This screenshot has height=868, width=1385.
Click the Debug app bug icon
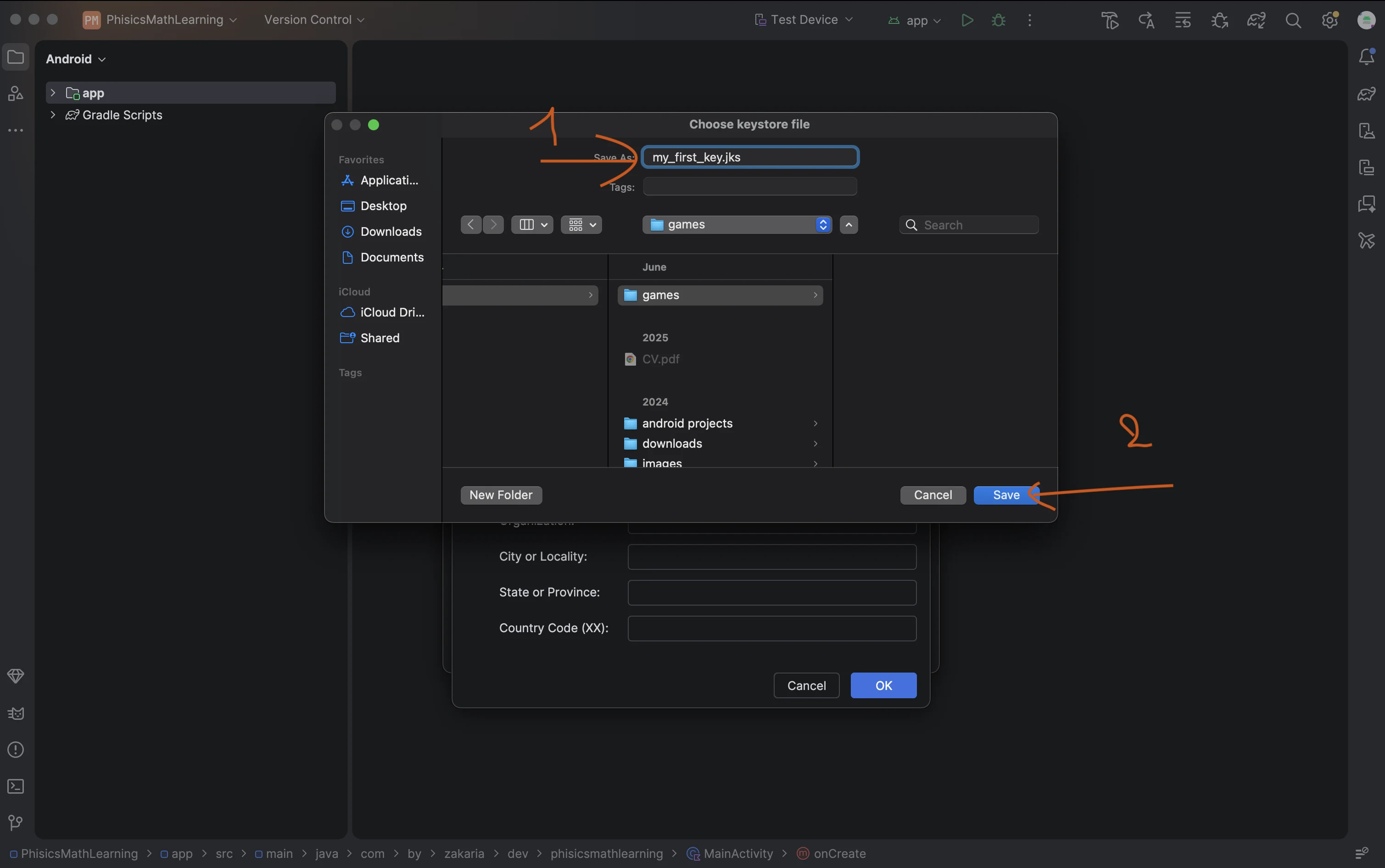(x=999, y=20)
